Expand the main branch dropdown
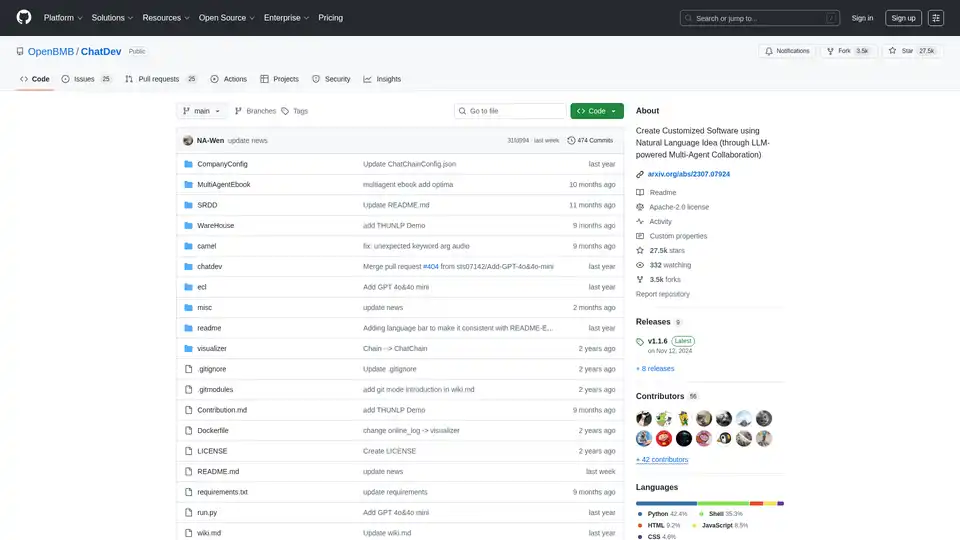 pyautogui.click(x=203, y=111)
